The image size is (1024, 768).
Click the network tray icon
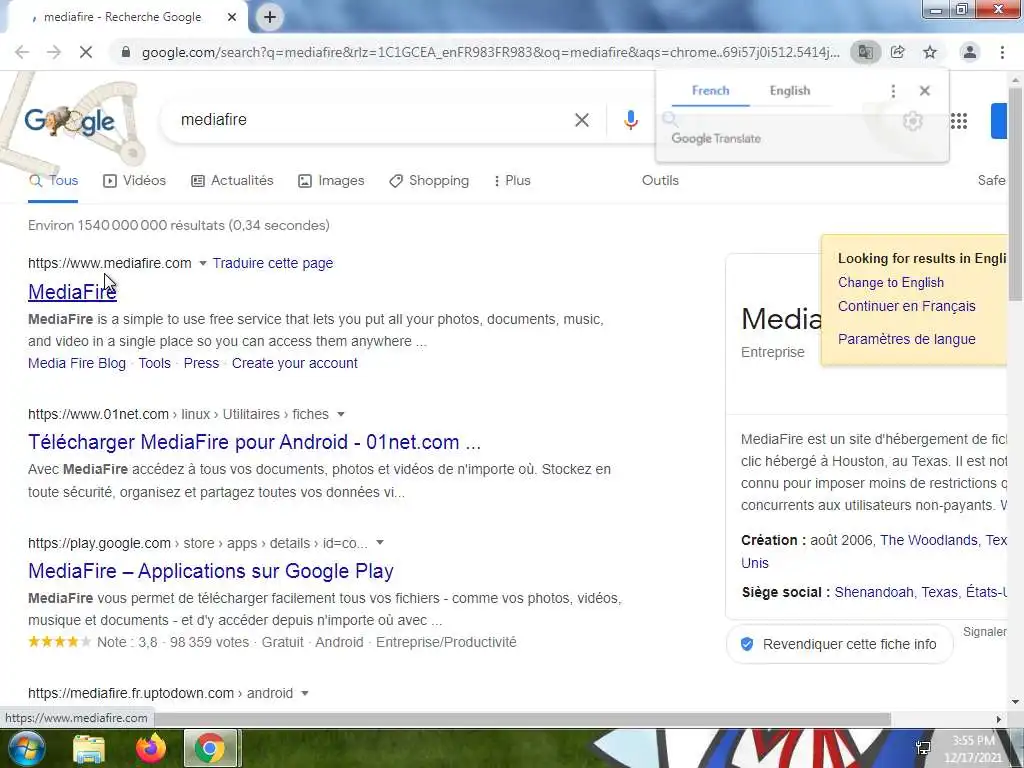point(923,748)
